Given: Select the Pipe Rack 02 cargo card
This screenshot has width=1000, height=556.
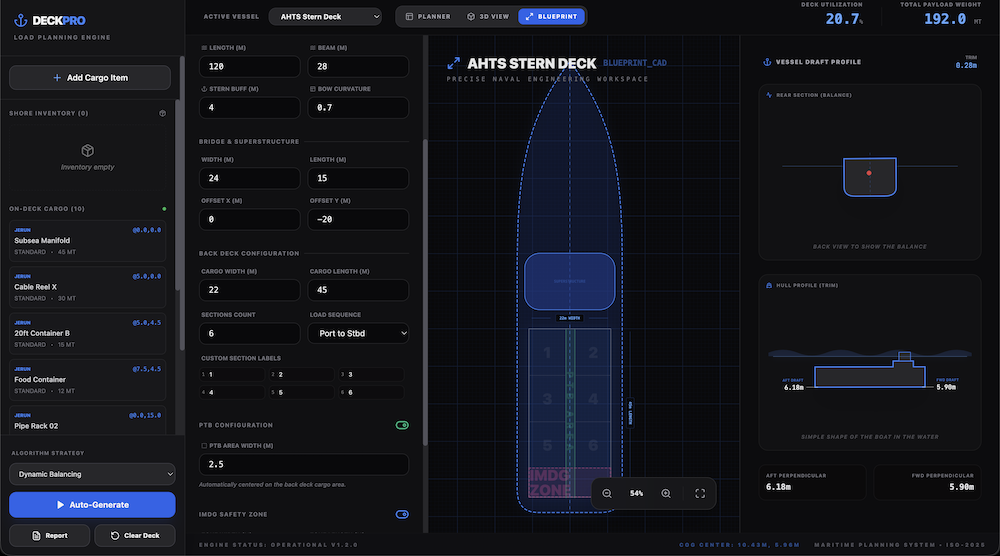Looking at the screenshot, I should [x=87, y=420].
